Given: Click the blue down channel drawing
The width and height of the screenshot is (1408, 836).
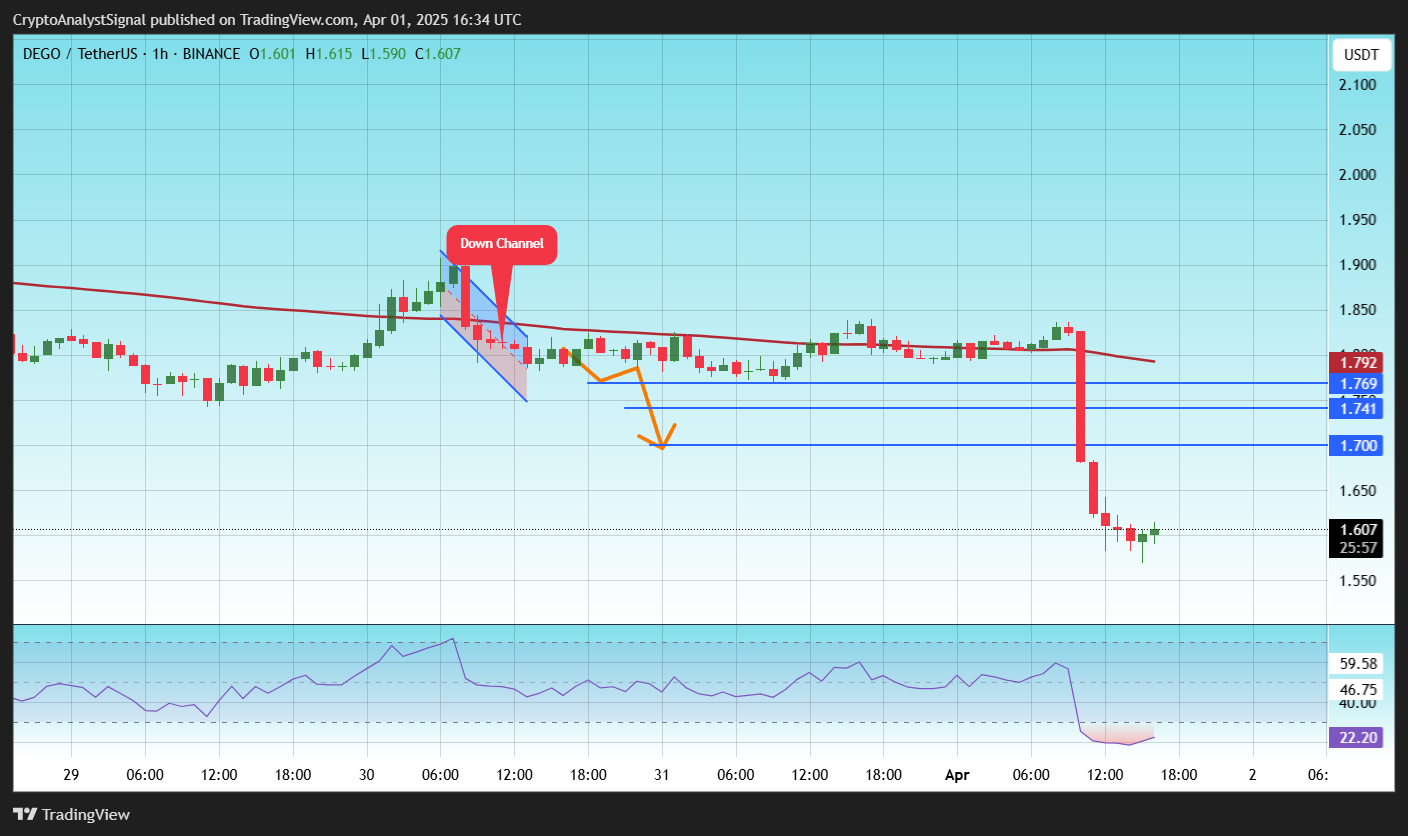Looking at the screenshot, I should [484, 326].
